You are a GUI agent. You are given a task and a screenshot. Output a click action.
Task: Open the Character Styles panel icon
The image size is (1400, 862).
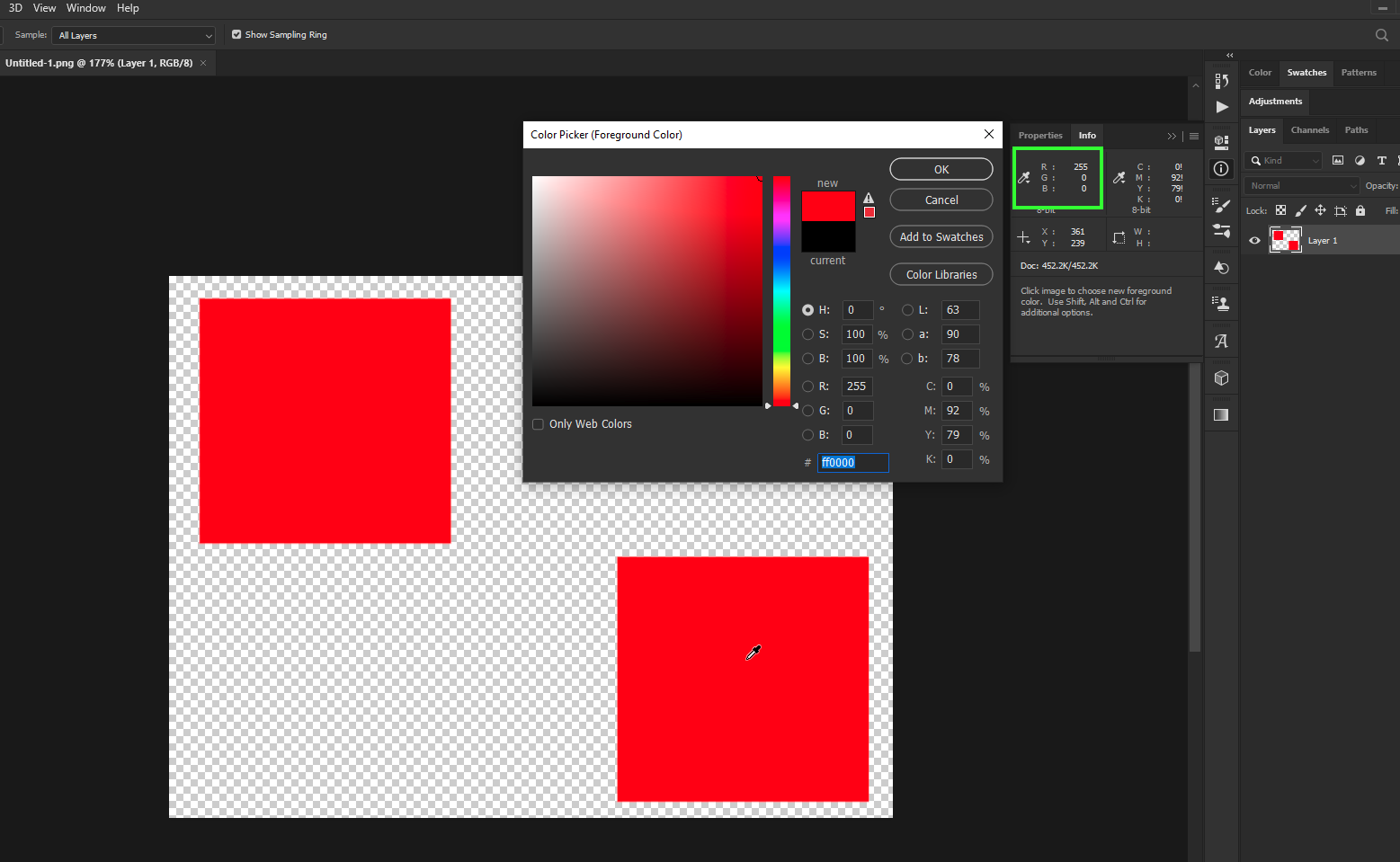pyautogui.click(x=1220, y=340)
